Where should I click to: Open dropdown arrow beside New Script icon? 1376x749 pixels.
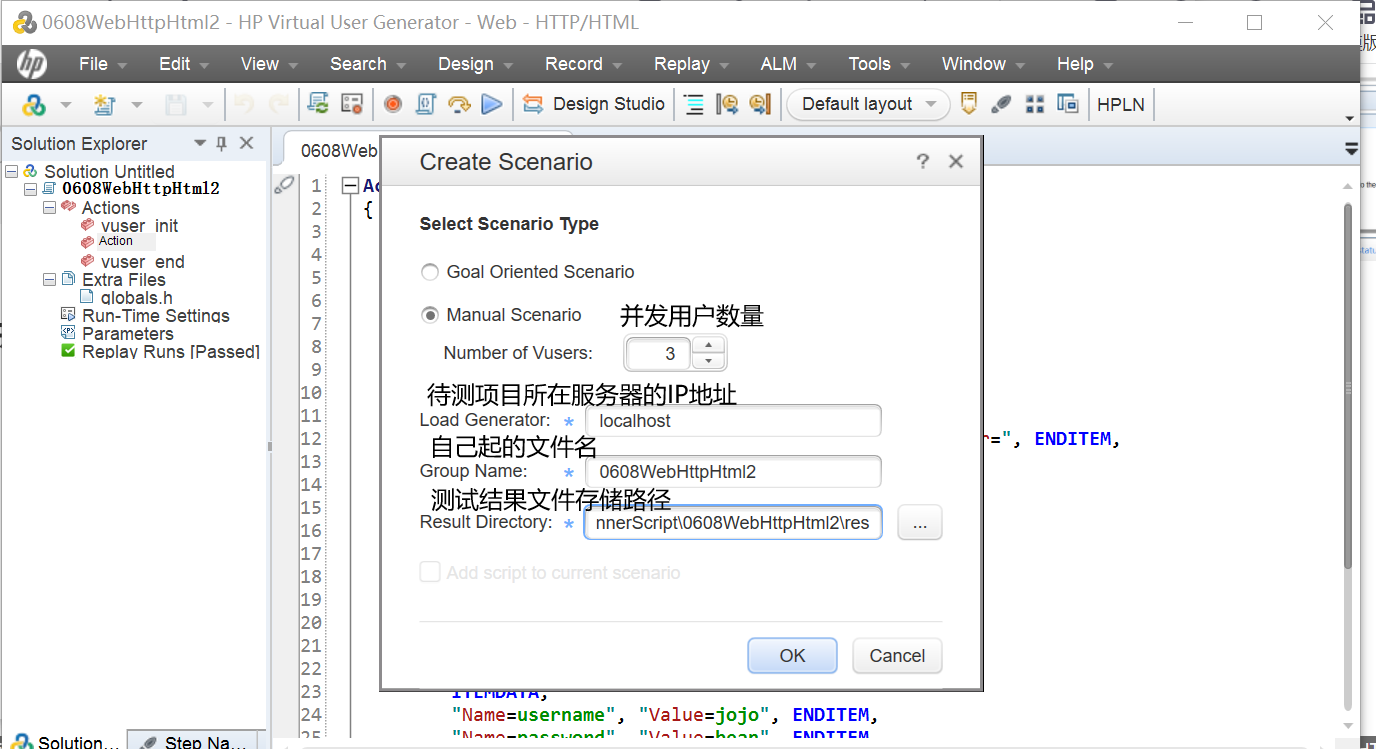coord(137,104)
